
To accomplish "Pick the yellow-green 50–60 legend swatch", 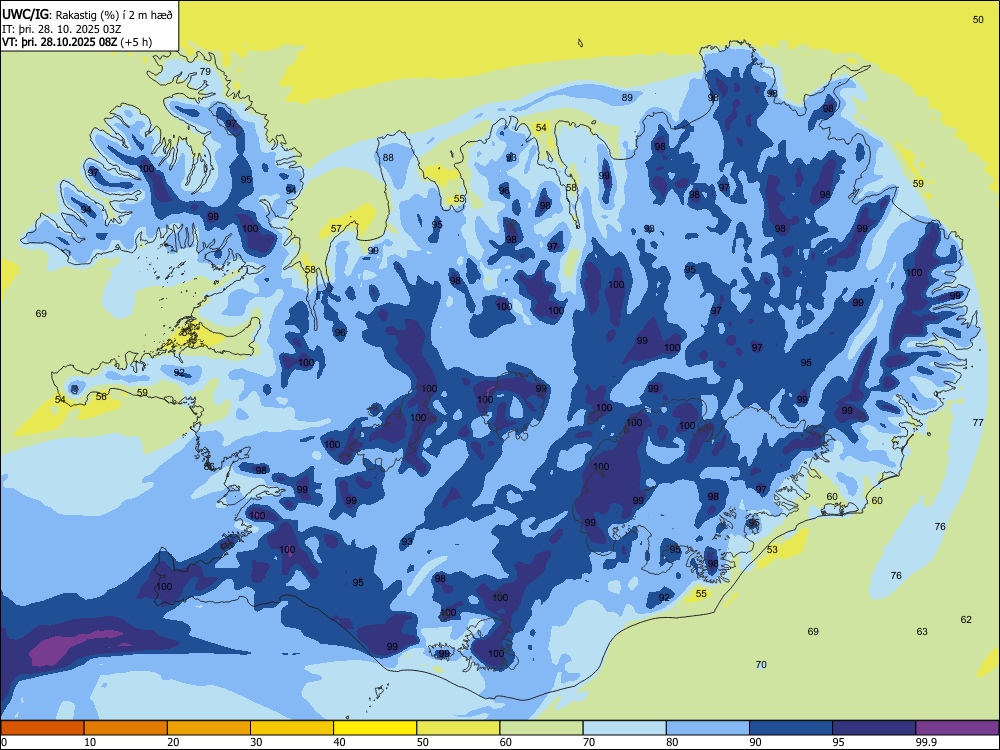I will pyautogui.click(x=458, y=728).
